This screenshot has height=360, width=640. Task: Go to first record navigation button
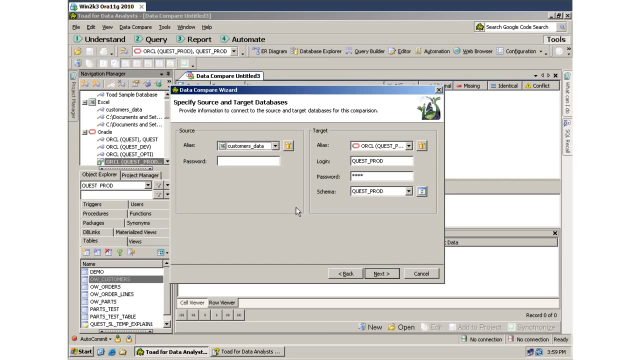tap(182, 315)
